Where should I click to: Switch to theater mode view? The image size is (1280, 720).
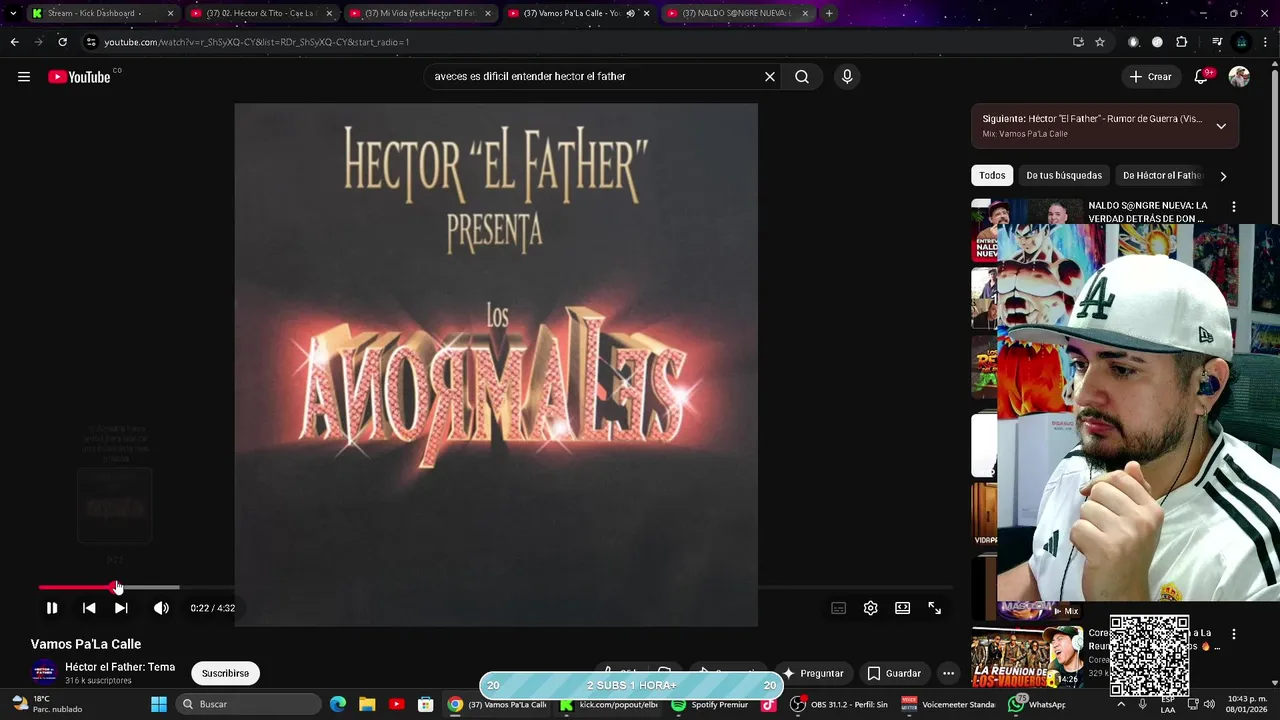[903, 608]
